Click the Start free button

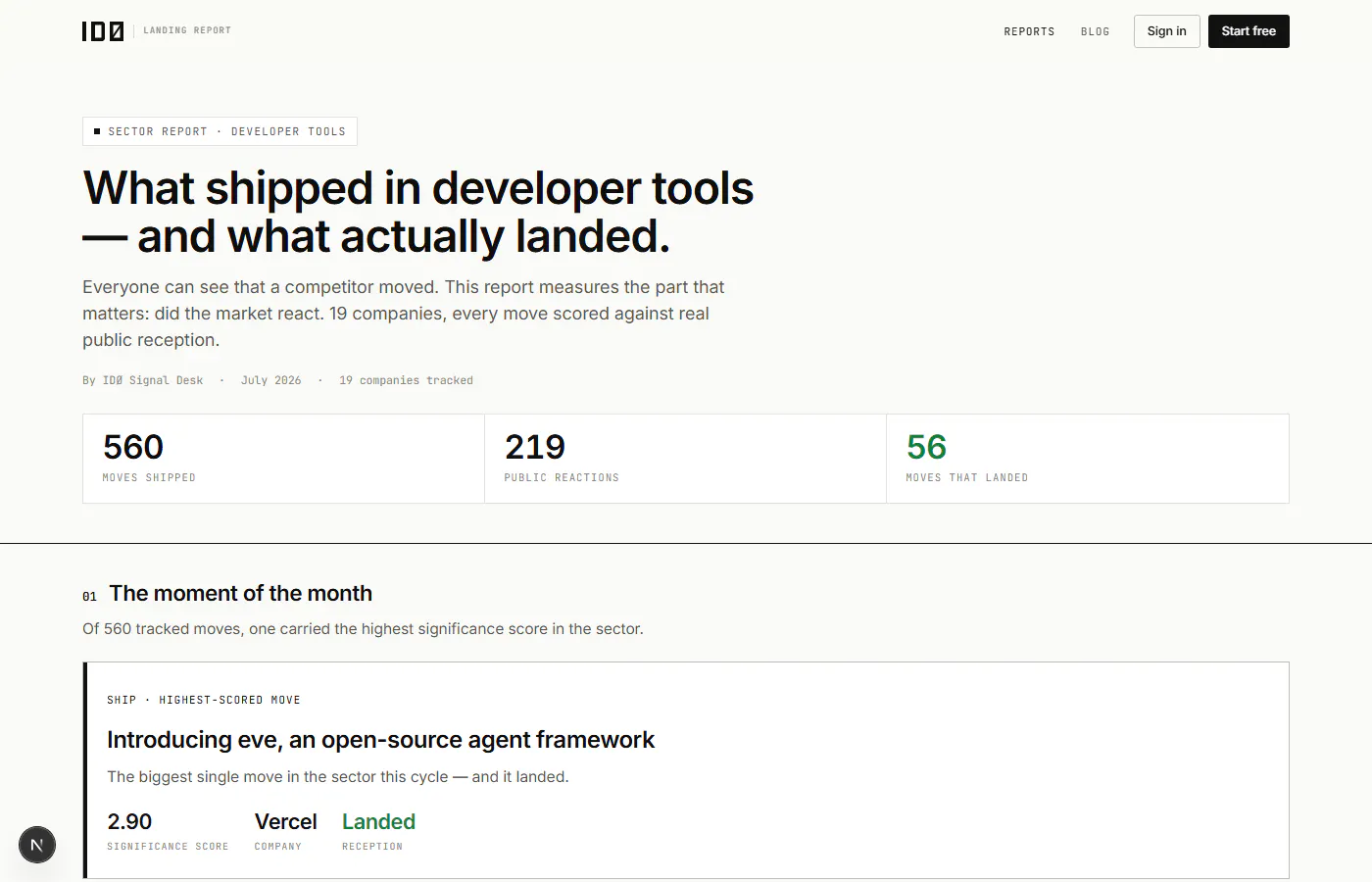point(1249,31)
